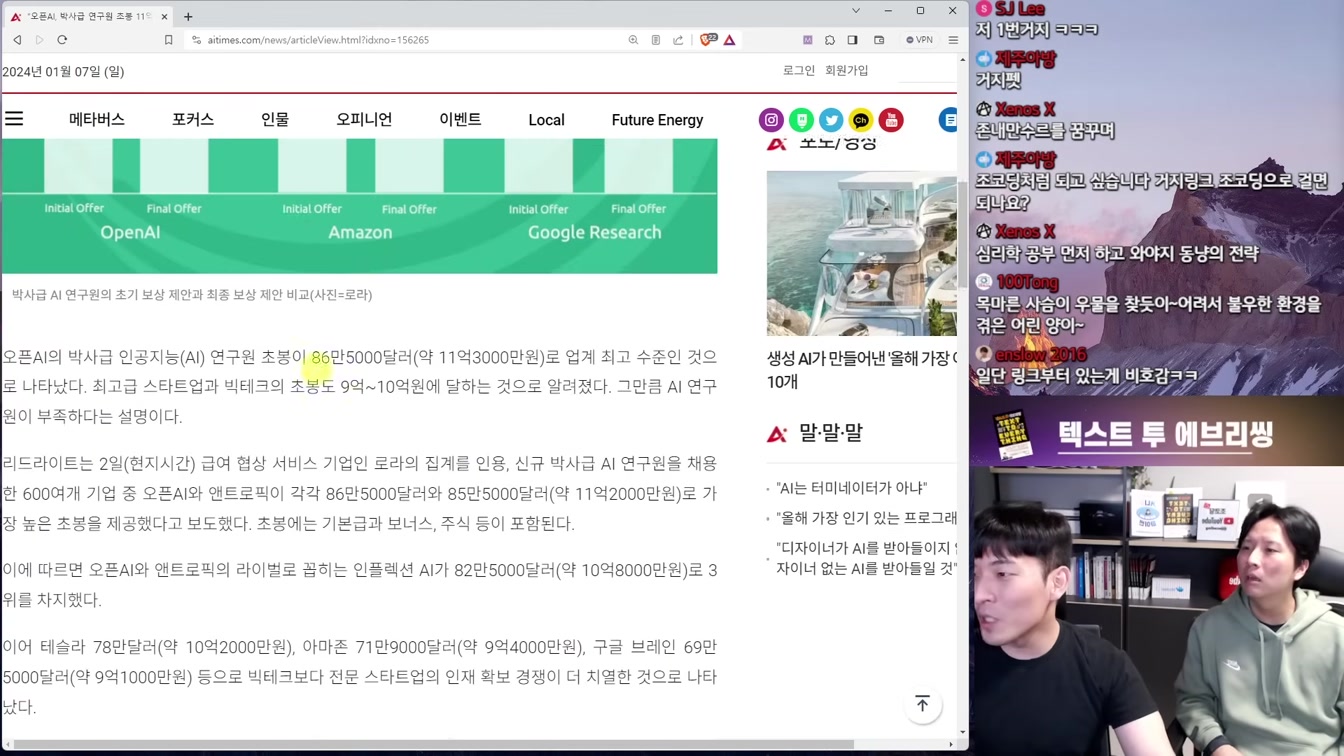Screen dimensions: 1344x756
Task: Click the VPN button in toolbar
Action: 919,40
